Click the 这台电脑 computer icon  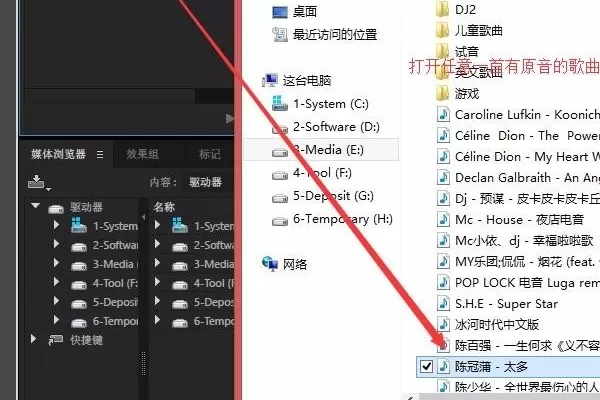[x=270, y=81]
